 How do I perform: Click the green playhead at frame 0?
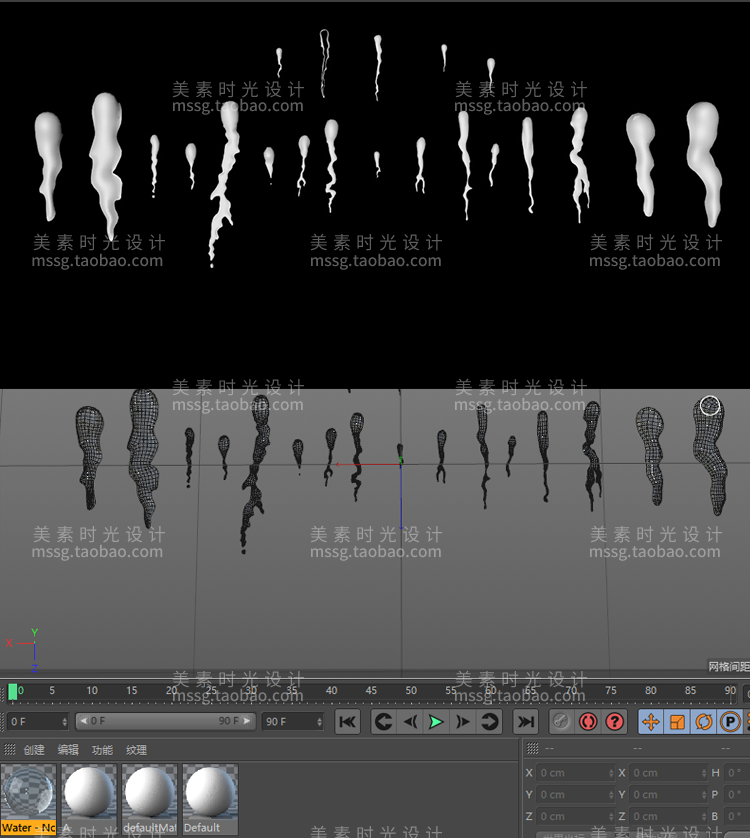[13, 692]
